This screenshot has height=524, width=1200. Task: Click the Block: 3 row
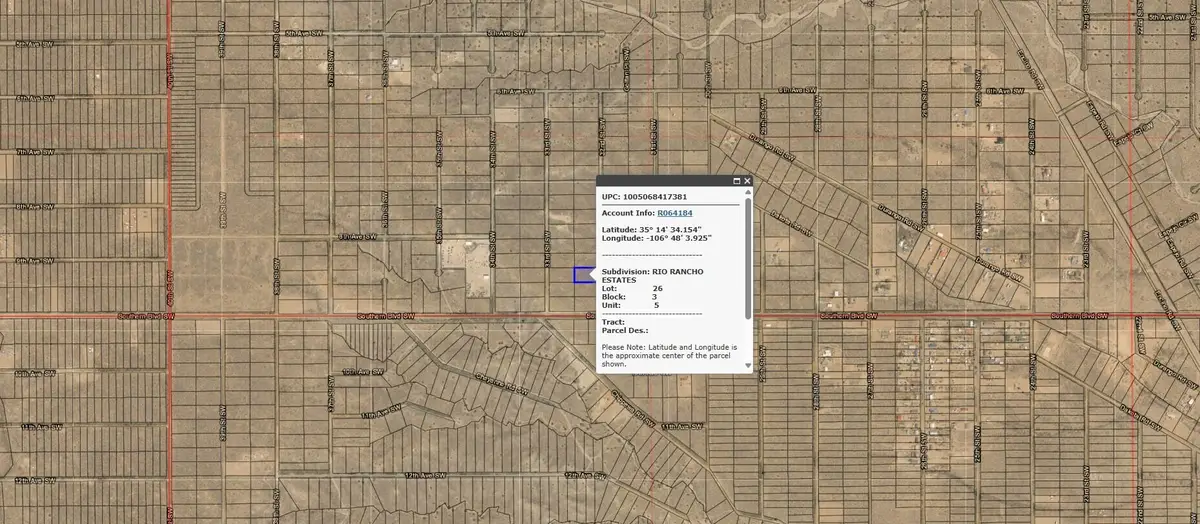(629, 297)
